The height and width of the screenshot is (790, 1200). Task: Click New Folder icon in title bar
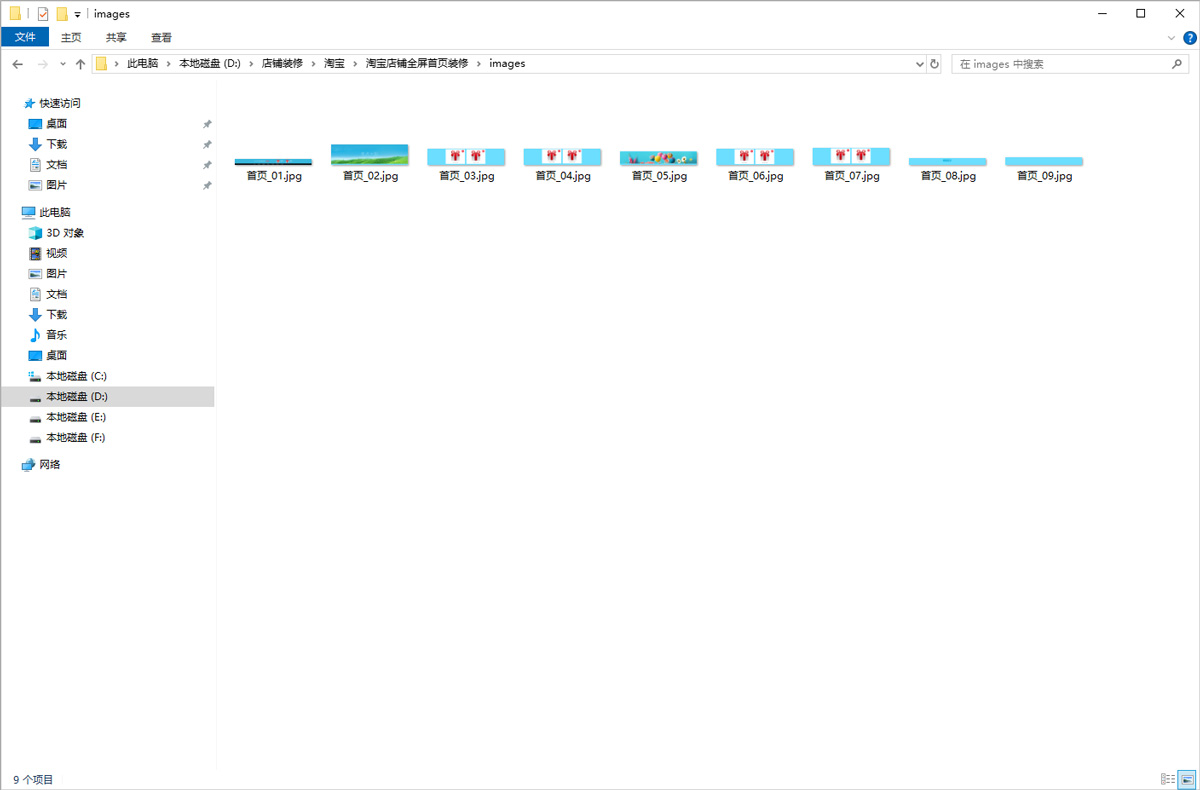tap(62, 14)
